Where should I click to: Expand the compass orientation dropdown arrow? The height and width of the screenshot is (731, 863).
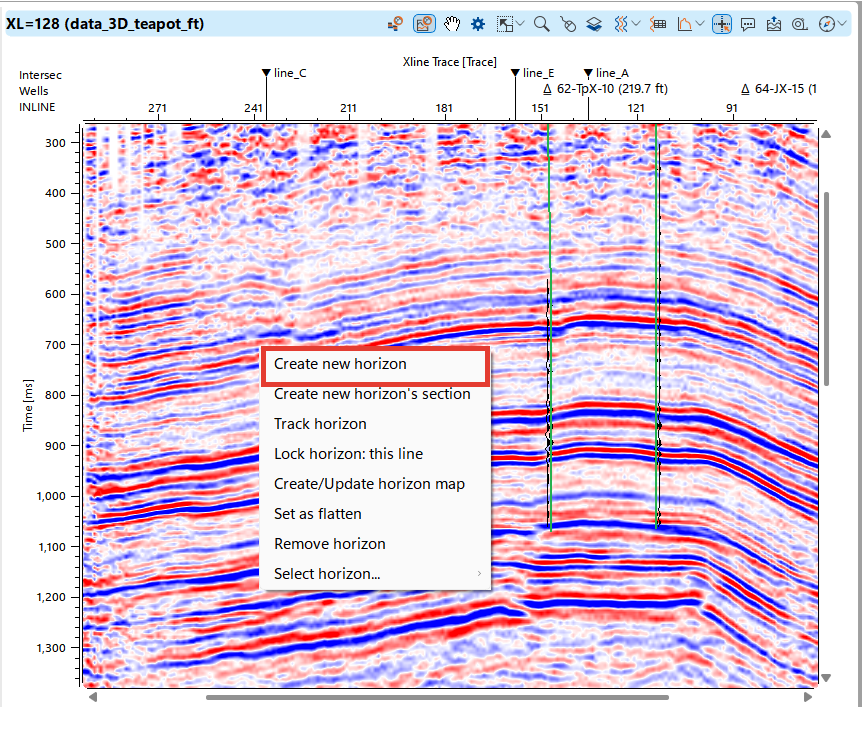[x=842, y=23]
